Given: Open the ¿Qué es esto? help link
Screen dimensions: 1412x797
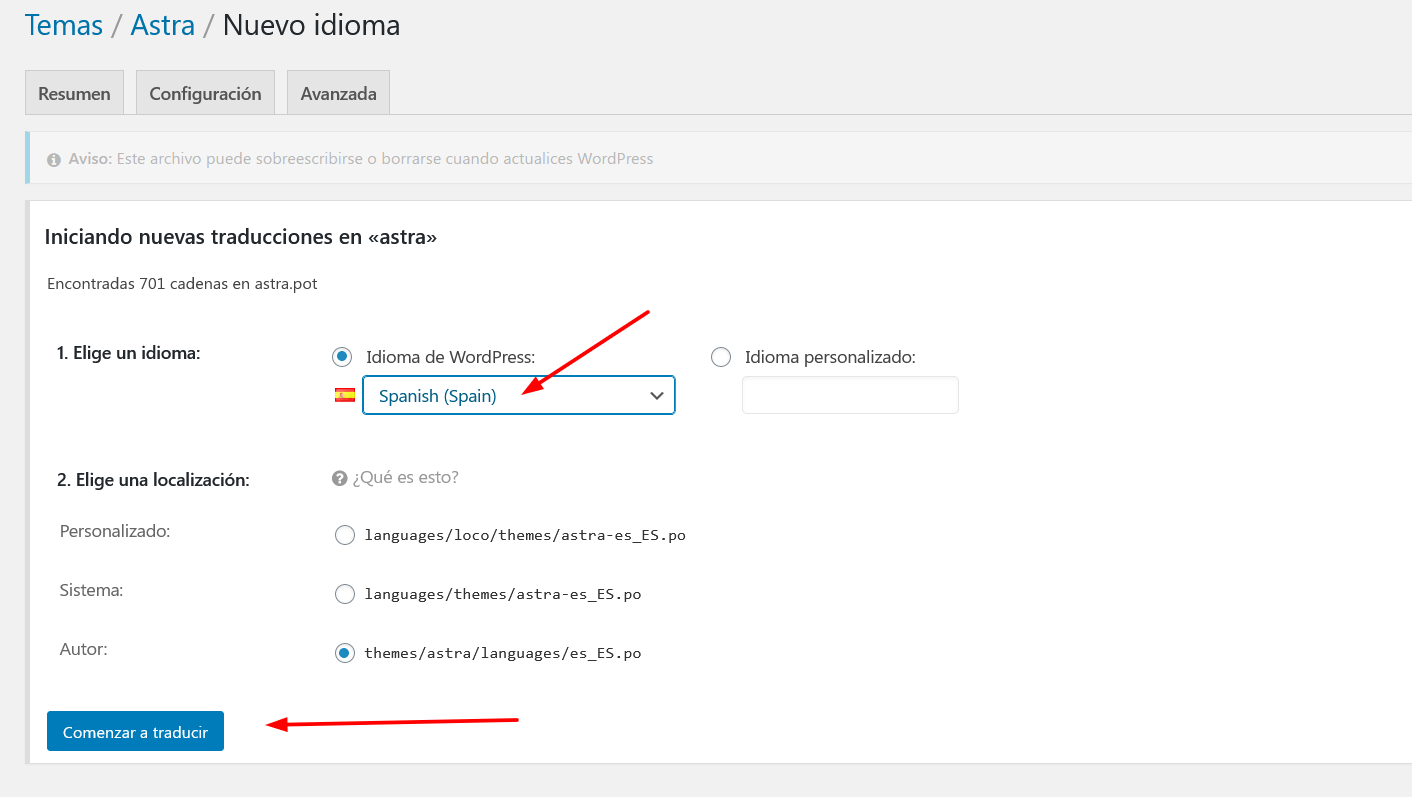Looking at the screenshot, I should [405, 477].
